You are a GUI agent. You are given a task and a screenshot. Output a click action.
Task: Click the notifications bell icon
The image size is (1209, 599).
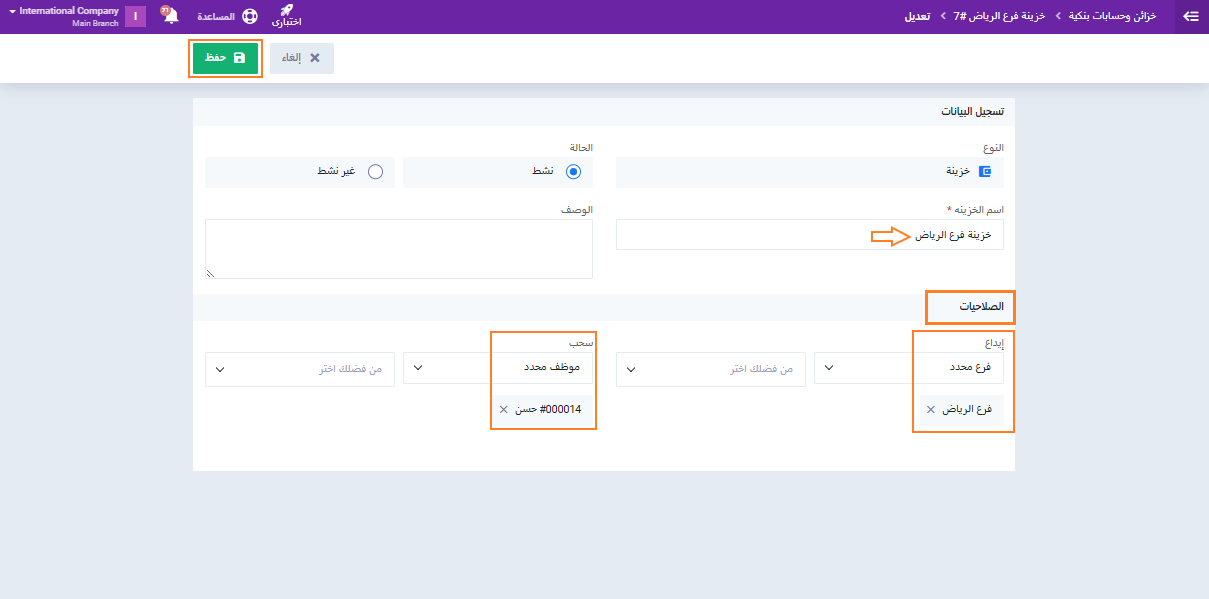tap(171, 17)
